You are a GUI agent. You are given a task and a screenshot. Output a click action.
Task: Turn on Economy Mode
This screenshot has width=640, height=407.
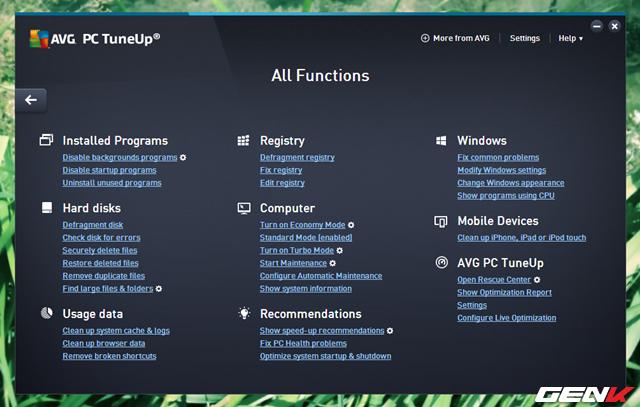[302, 225]
